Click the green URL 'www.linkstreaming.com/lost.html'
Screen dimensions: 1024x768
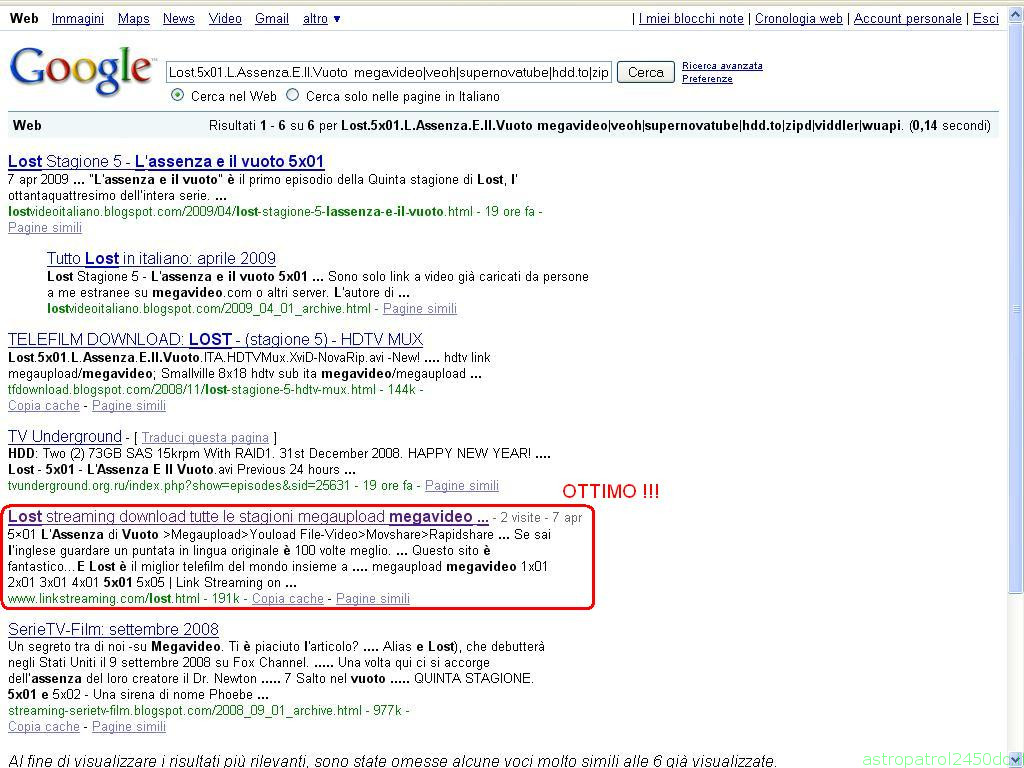pyautogui.click(x=104, y=599)
